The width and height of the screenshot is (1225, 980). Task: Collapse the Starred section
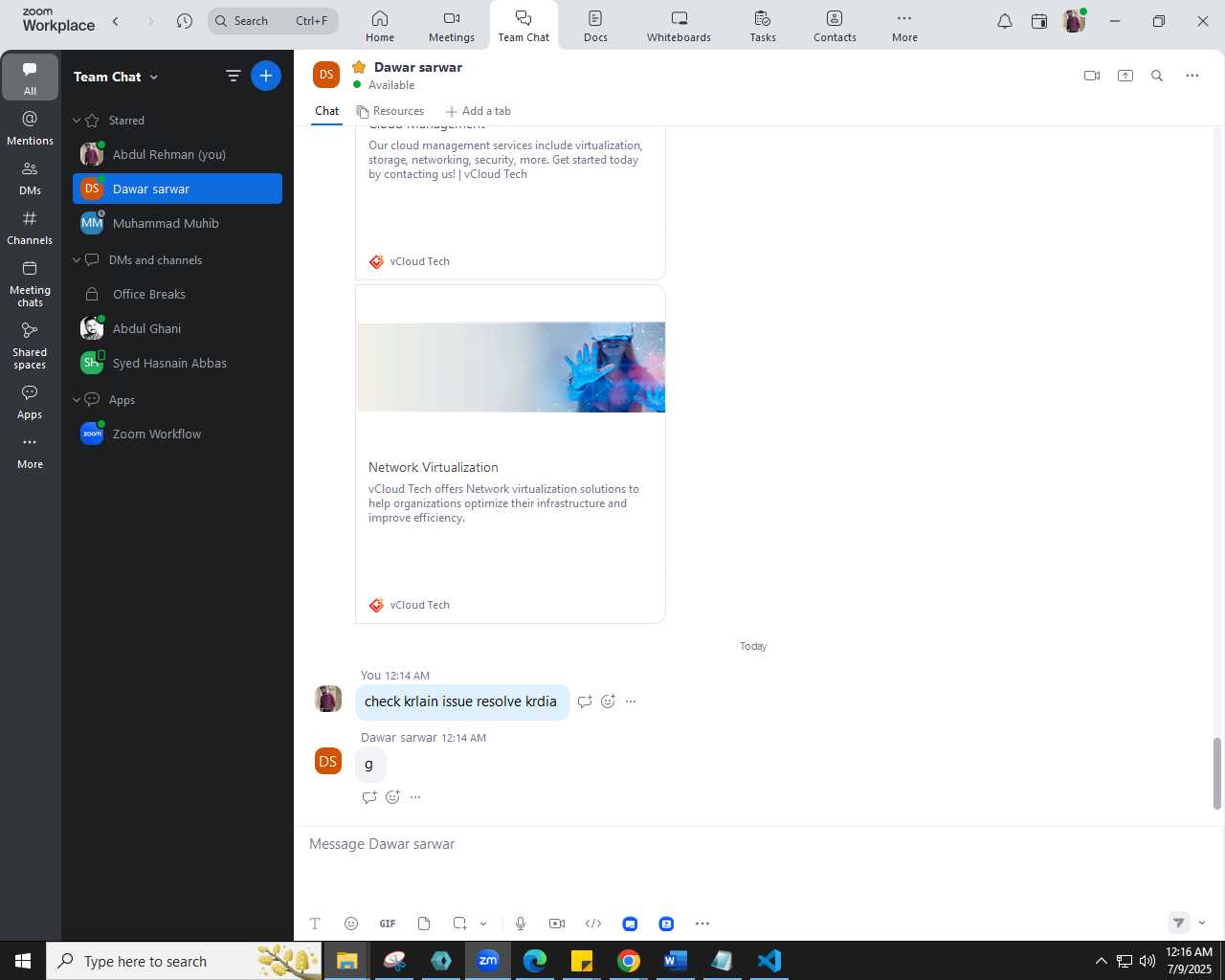[77, 121]
